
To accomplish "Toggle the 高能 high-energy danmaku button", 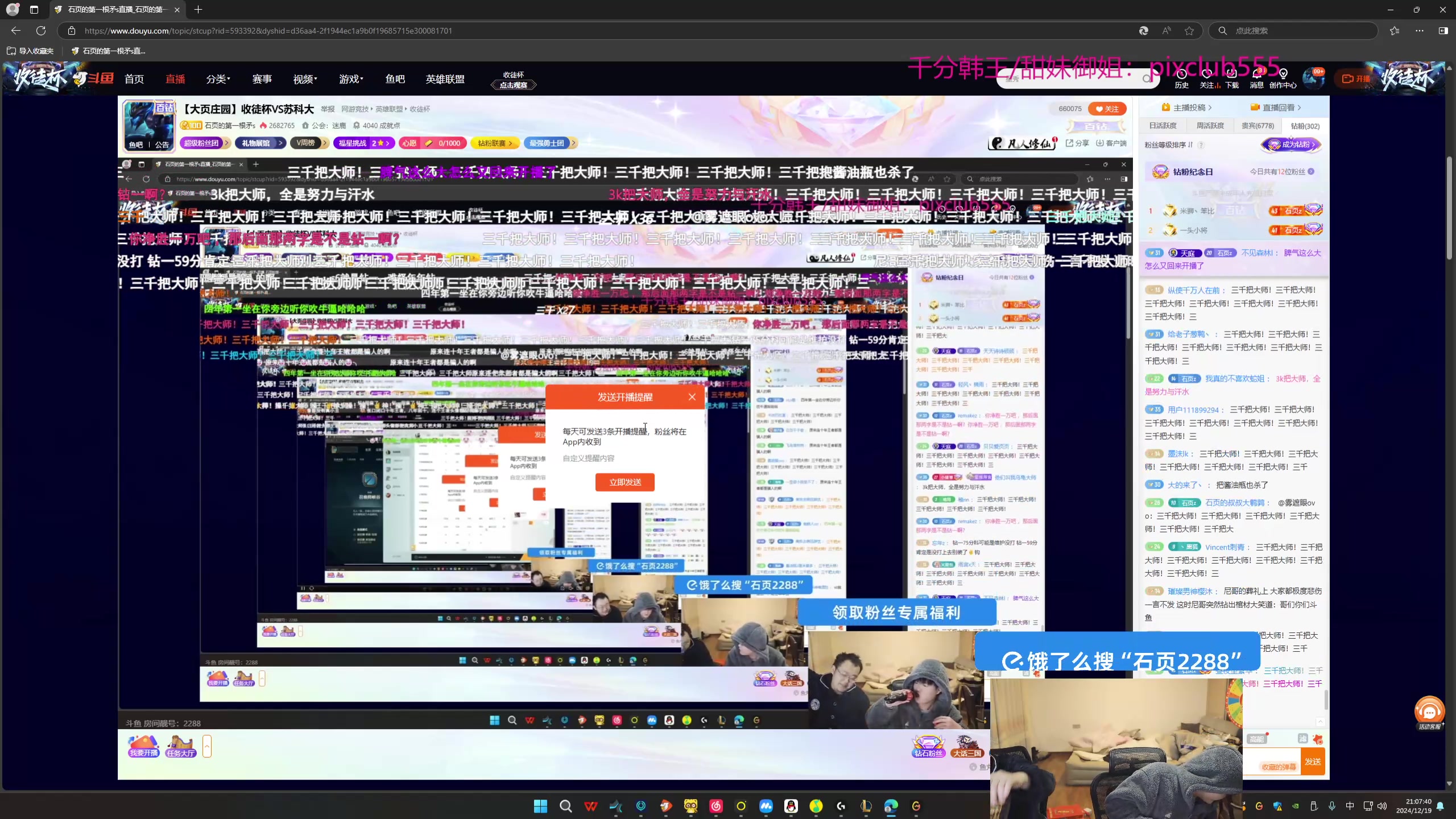I will click(x=1256, y=739).
